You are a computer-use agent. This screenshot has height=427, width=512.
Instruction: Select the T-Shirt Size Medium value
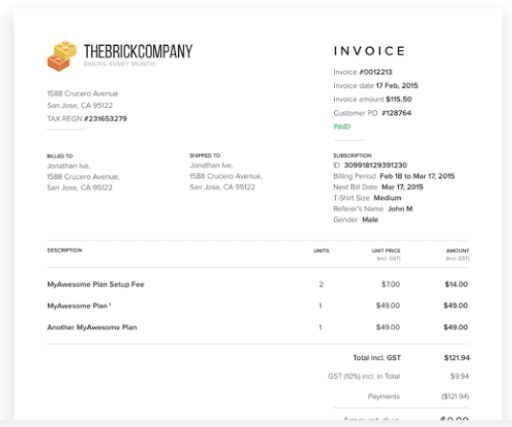(387, 198)
